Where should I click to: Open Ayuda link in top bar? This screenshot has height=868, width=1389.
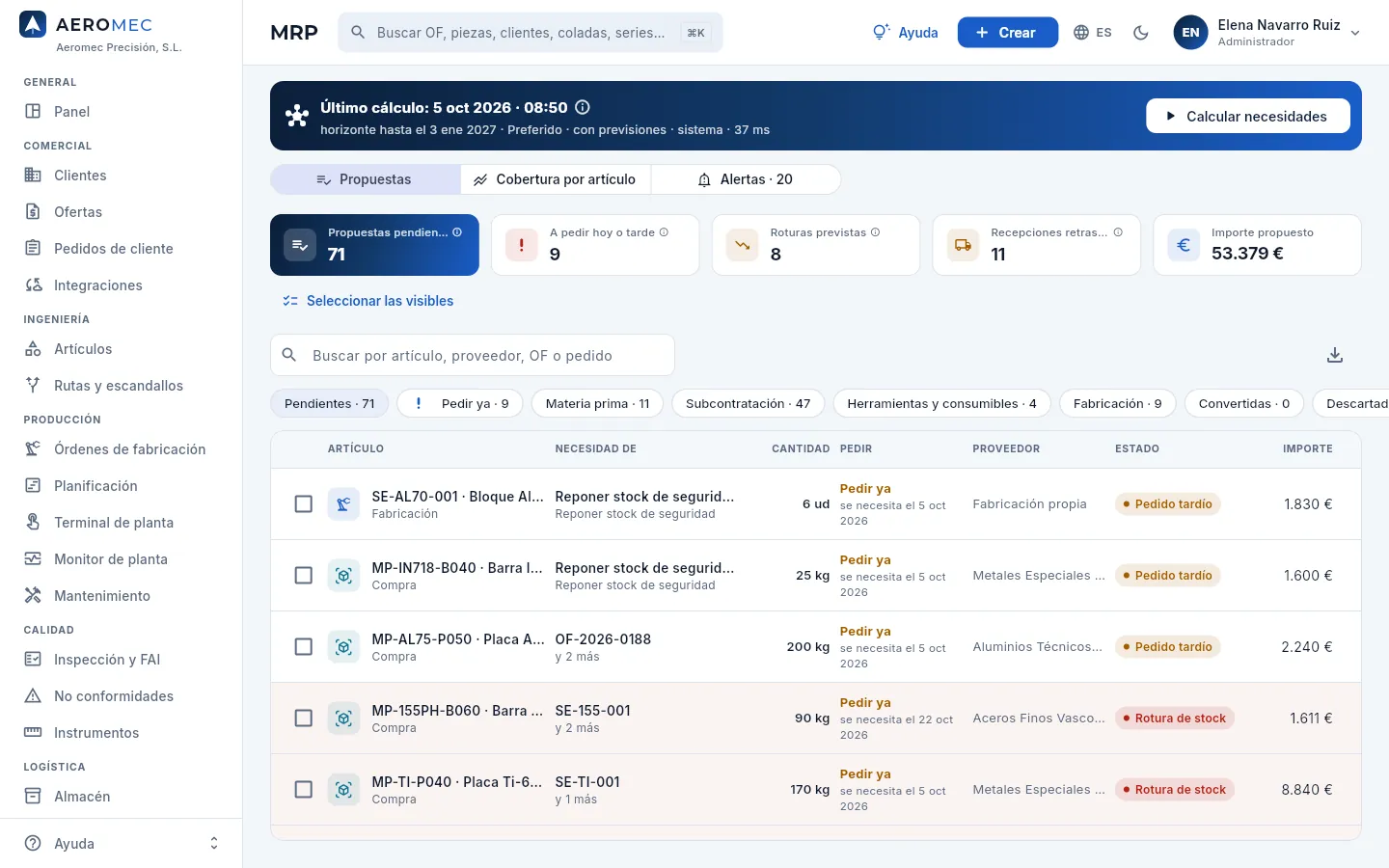(905, 33)
